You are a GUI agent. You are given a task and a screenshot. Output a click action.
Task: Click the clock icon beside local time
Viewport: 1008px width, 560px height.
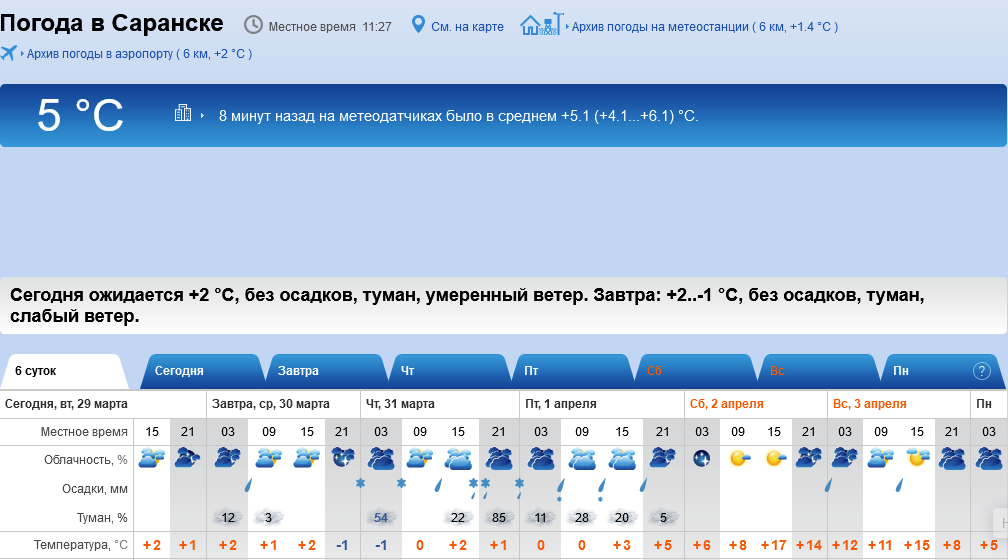pos(254,25)
